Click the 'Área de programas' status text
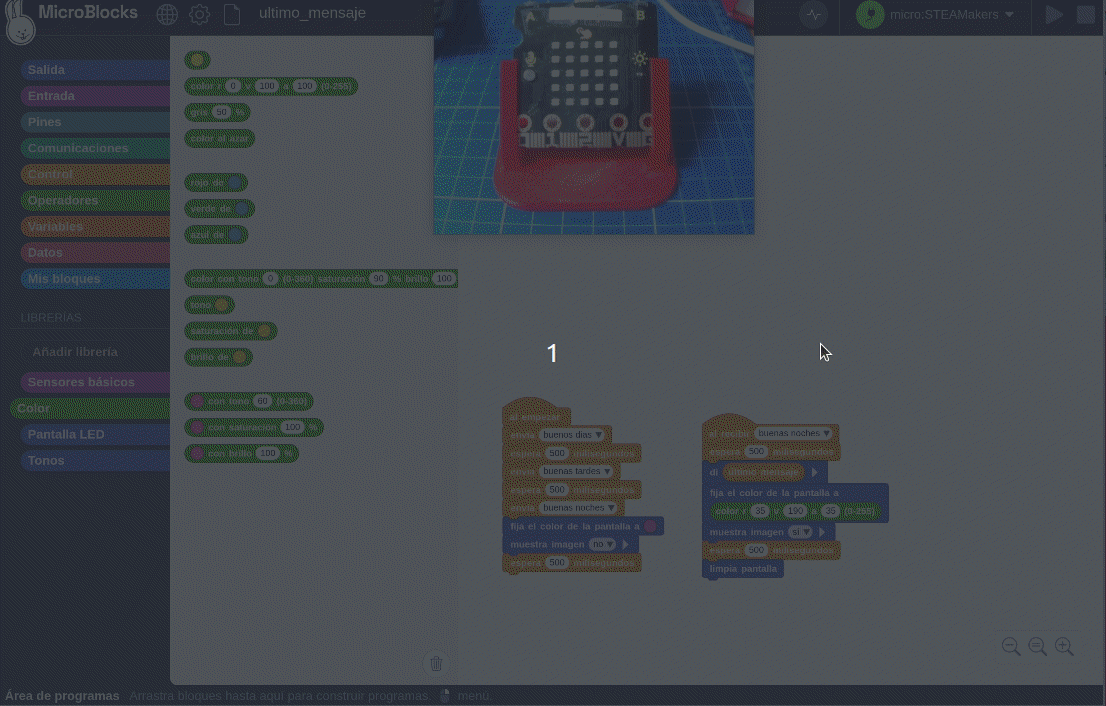The height and width of the screenshot is (706, 1106). point(62,696)
